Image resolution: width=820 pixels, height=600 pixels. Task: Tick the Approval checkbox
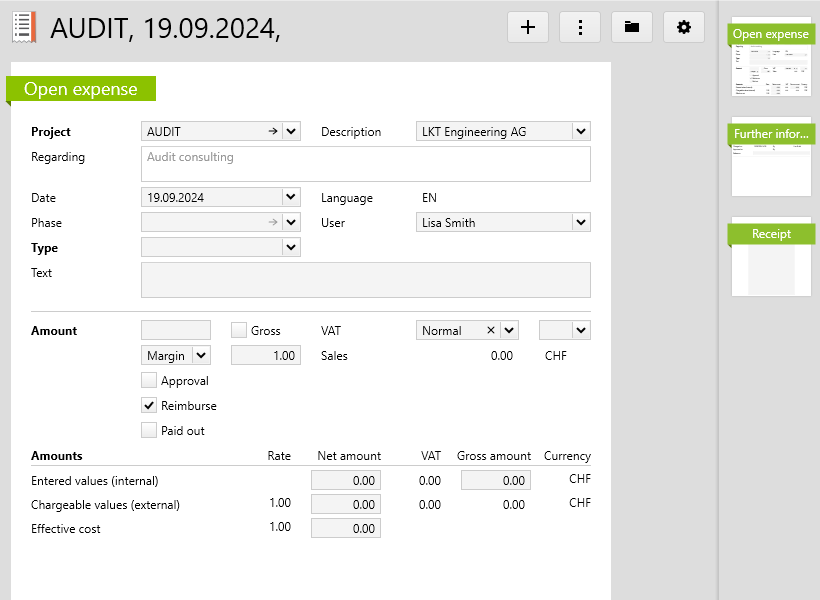[149, 380]
